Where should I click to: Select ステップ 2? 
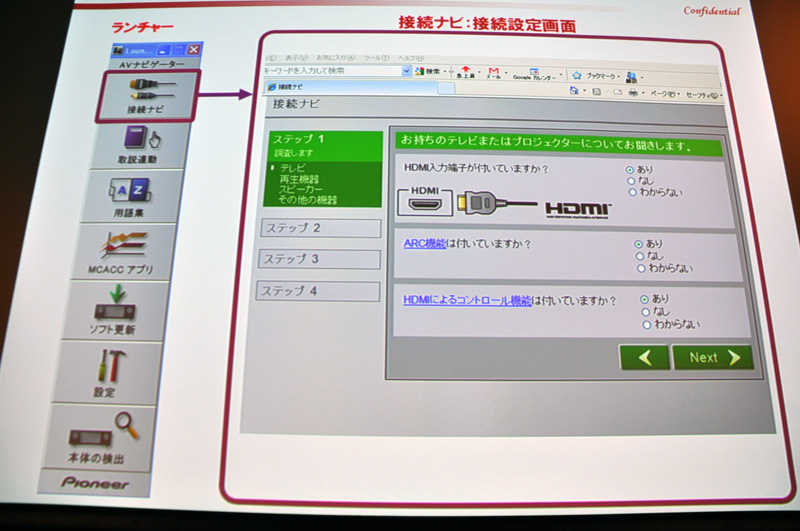(321, 228)
